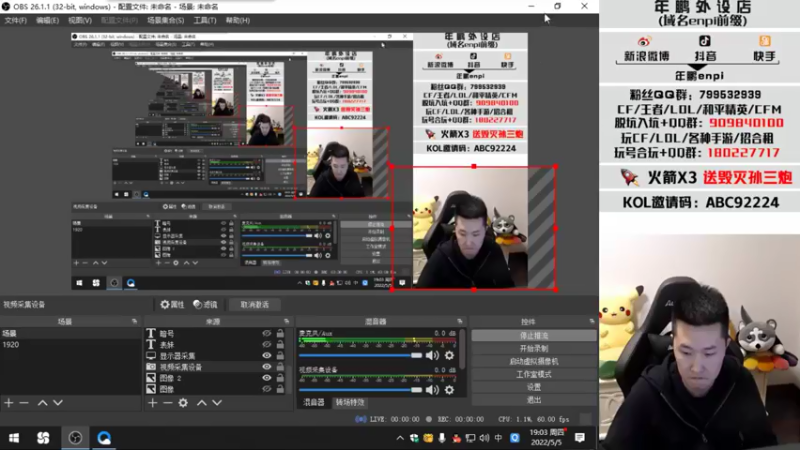
Task: Click the mixer panel vertical scrollbar
Action: tap(463, 349)
